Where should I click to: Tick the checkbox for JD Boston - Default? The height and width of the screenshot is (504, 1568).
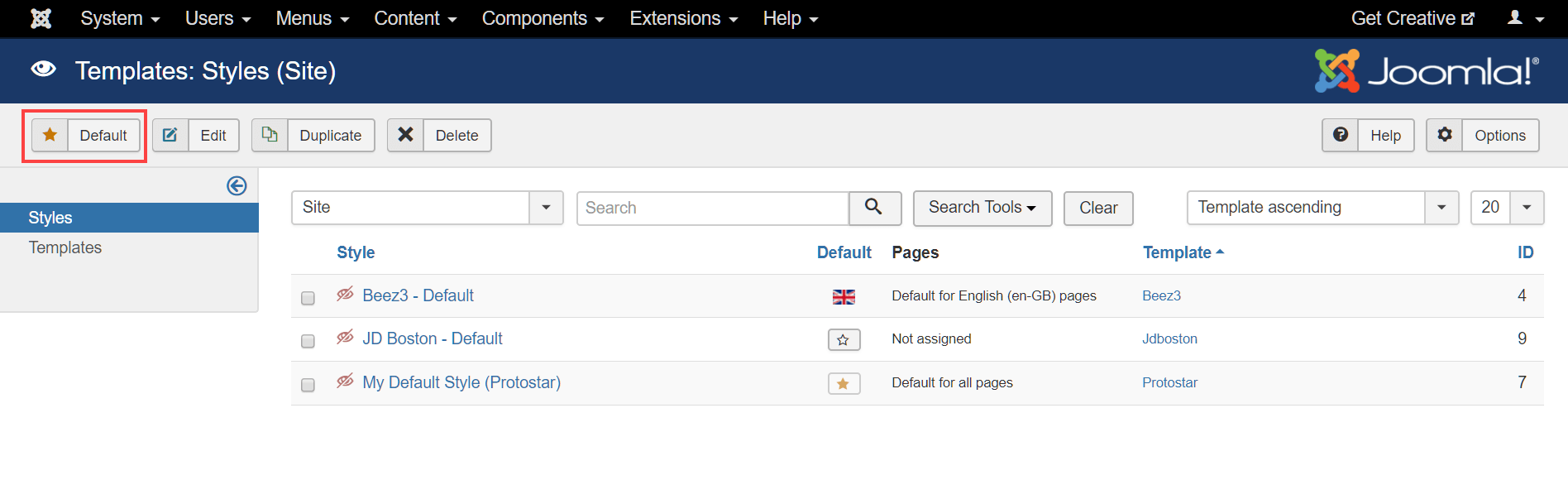click(x=308, y=341)
